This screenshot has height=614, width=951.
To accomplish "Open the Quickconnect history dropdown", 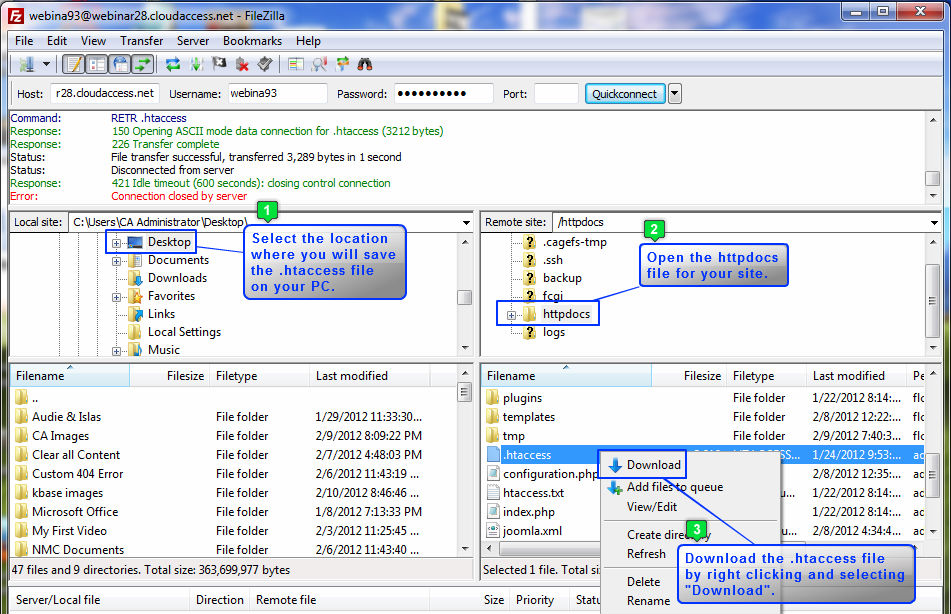I will [674, 93].
